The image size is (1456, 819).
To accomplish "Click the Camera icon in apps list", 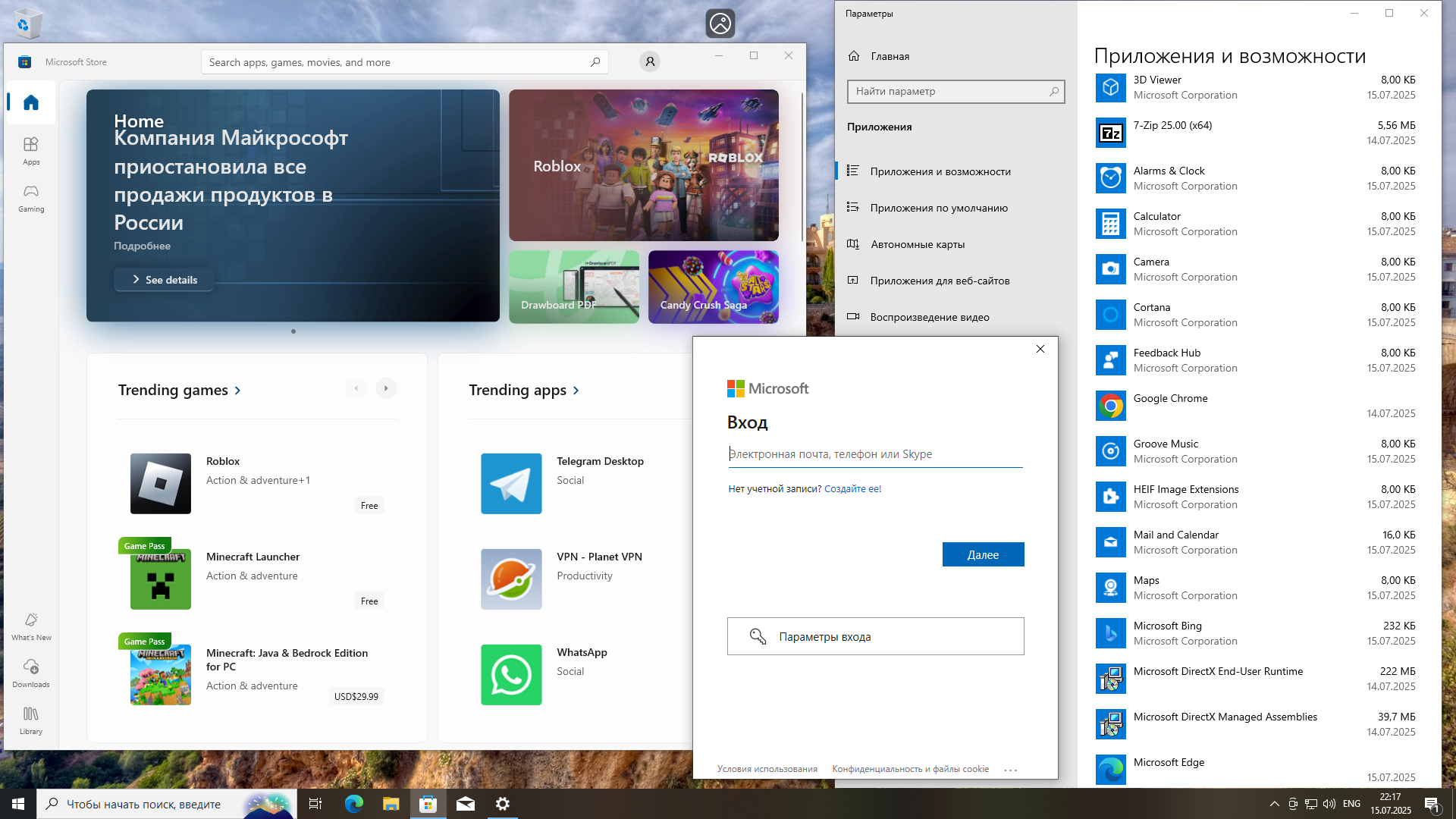I will click(1111, 269).
